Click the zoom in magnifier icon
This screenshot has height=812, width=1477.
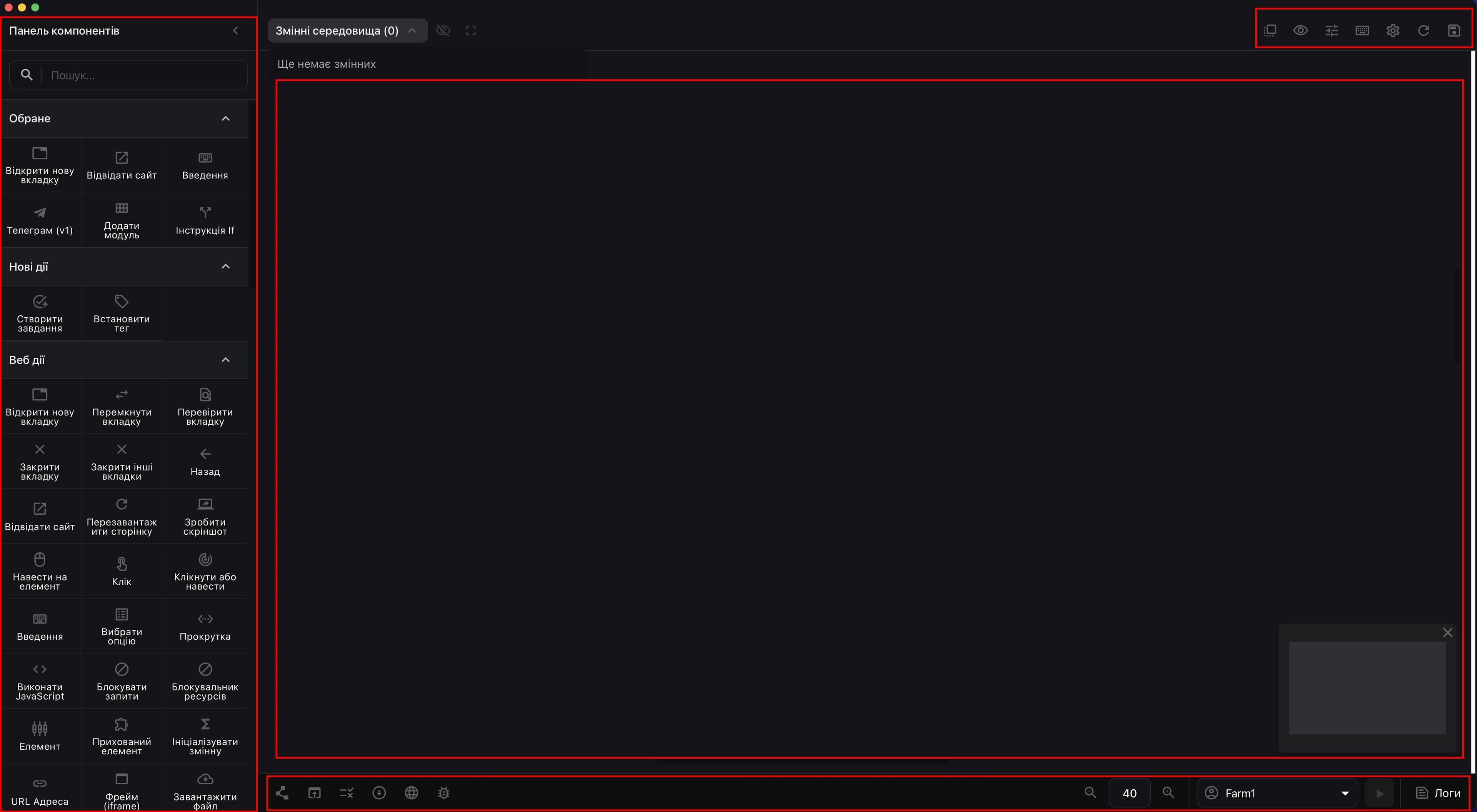[1168, 793]
